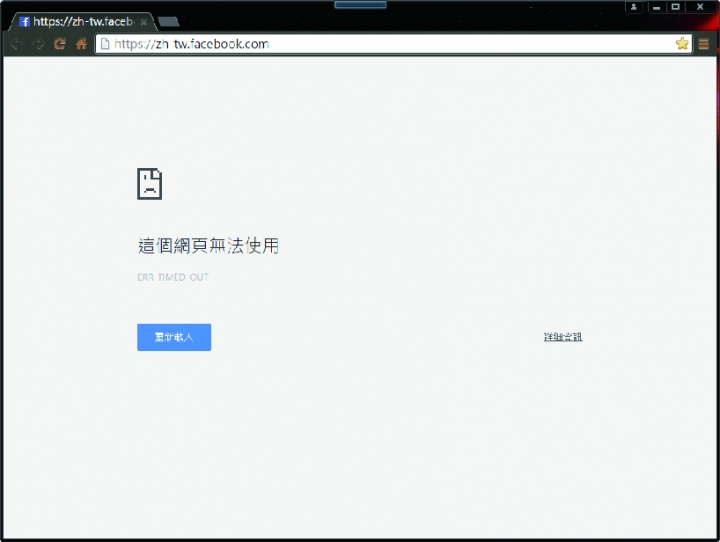
Task: Close the zh-tw.facebook tab
Action: click(144, 22)
